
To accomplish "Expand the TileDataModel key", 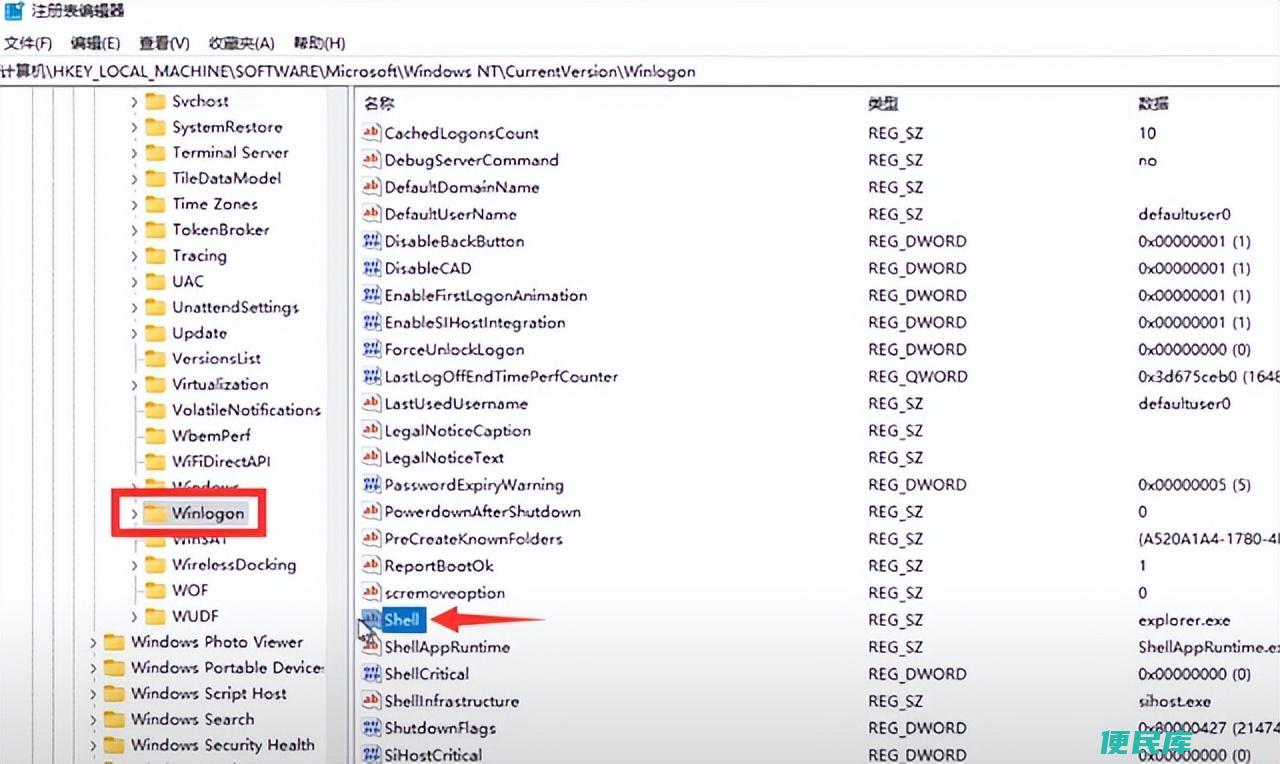I will [135, 178].
